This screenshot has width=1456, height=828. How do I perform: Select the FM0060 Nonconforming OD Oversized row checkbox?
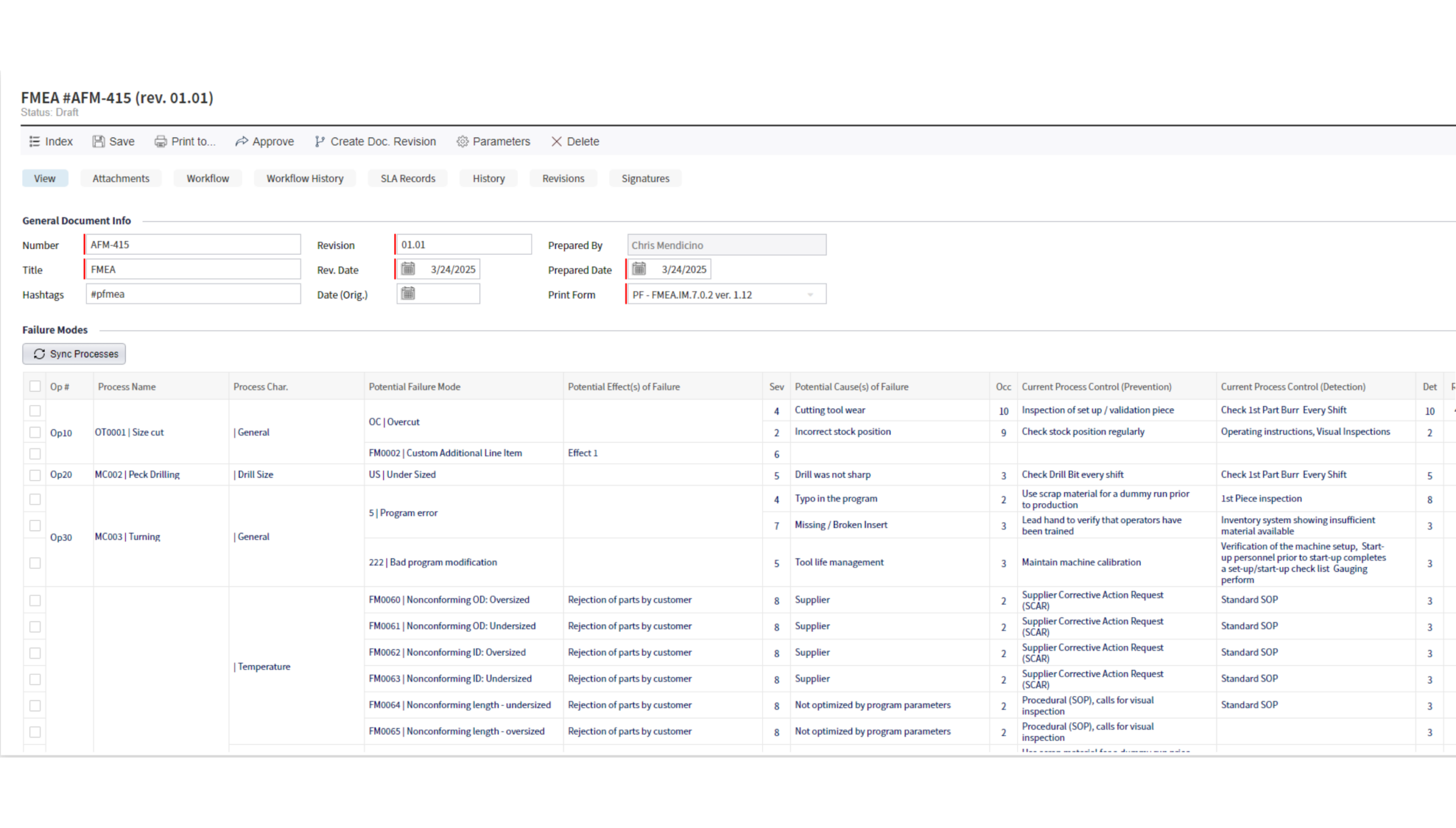(35, 600)
